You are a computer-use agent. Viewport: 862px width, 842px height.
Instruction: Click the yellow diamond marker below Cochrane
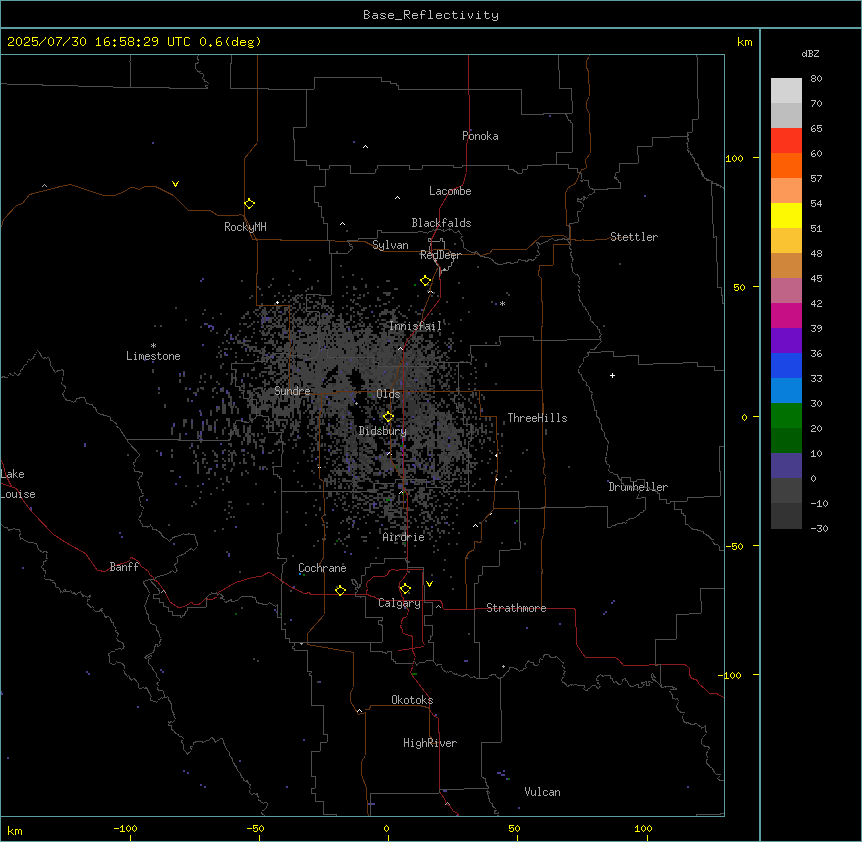(x=340, y=590)
